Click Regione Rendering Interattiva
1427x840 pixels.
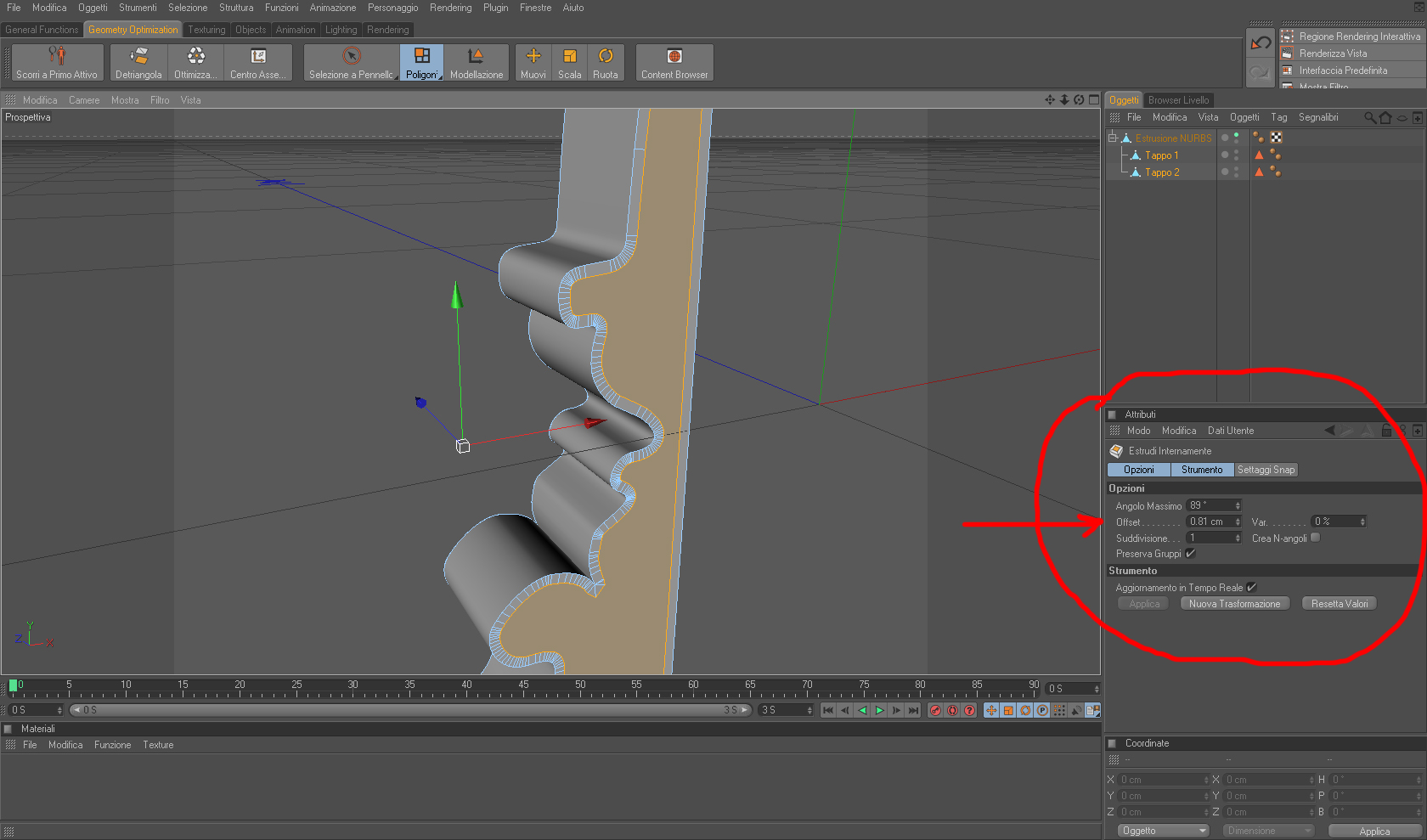click(1353, 37)
